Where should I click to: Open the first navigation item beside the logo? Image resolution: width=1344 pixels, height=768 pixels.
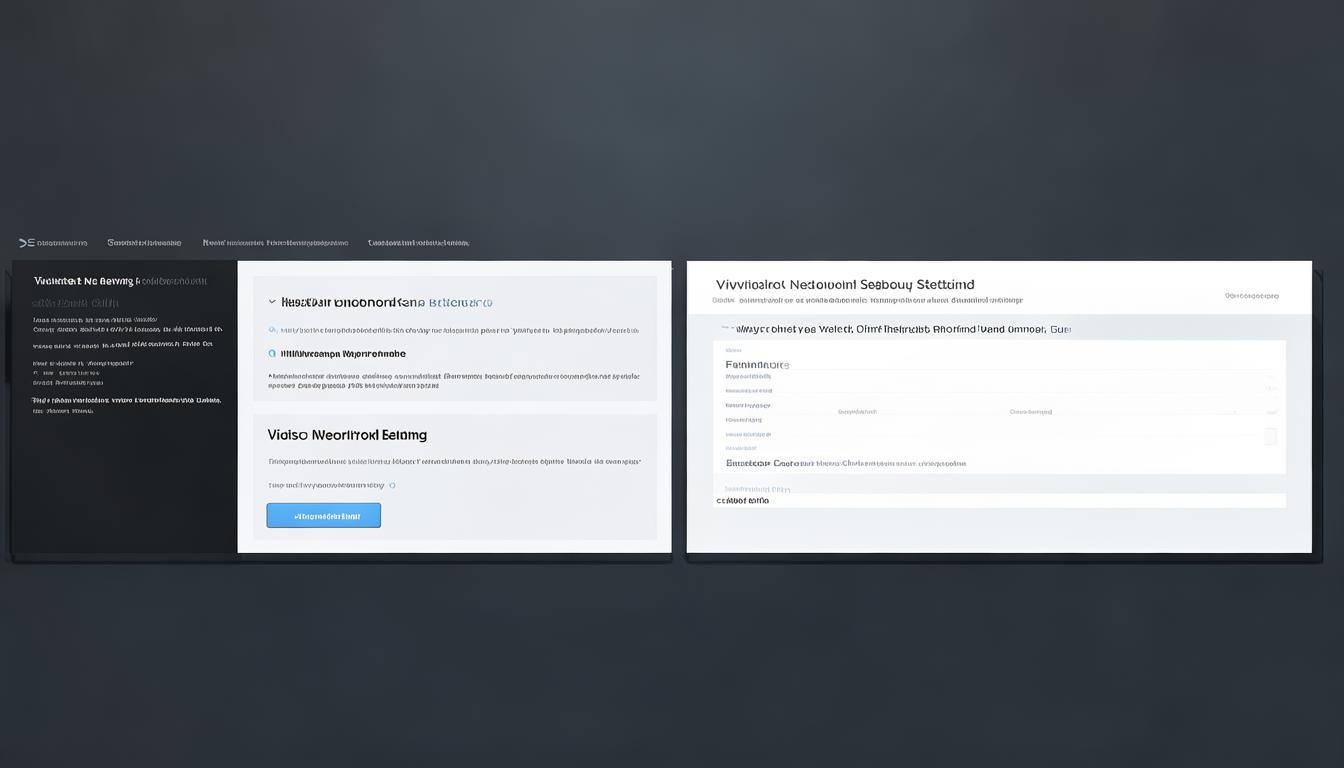(x=62, y=242)
